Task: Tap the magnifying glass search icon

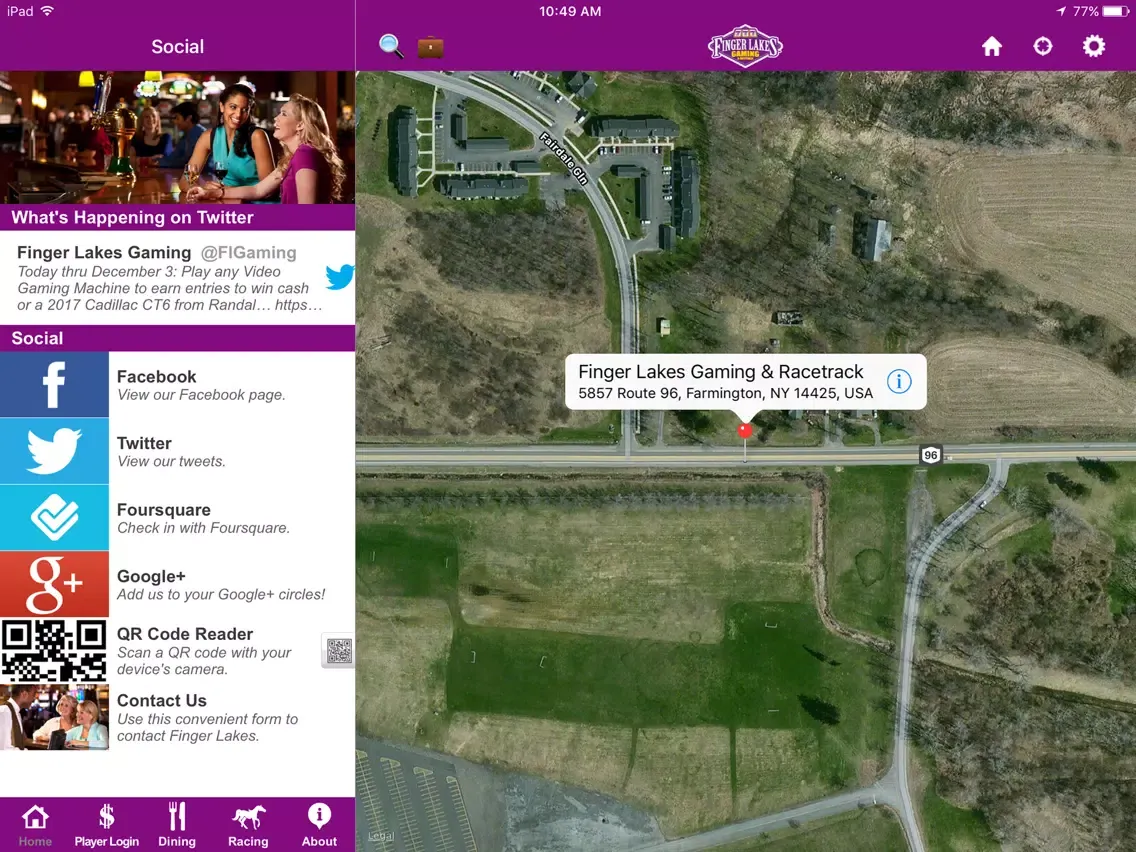Action: pyautogui.click(x=391, y=46)
